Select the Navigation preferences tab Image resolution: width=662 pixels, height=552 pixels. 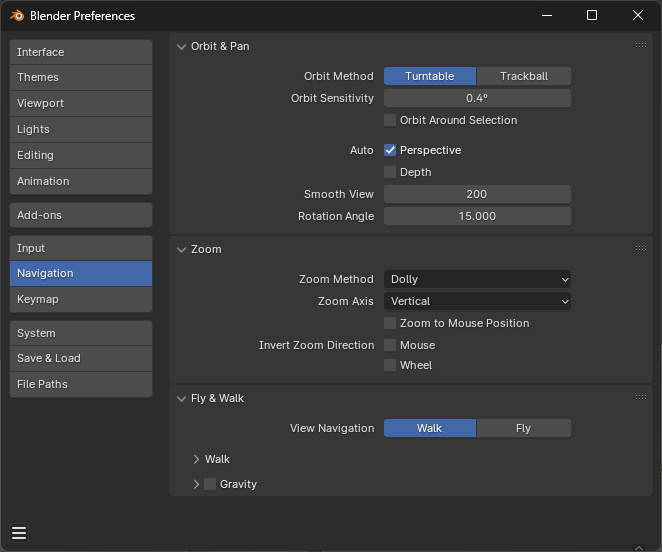[81, 273]
